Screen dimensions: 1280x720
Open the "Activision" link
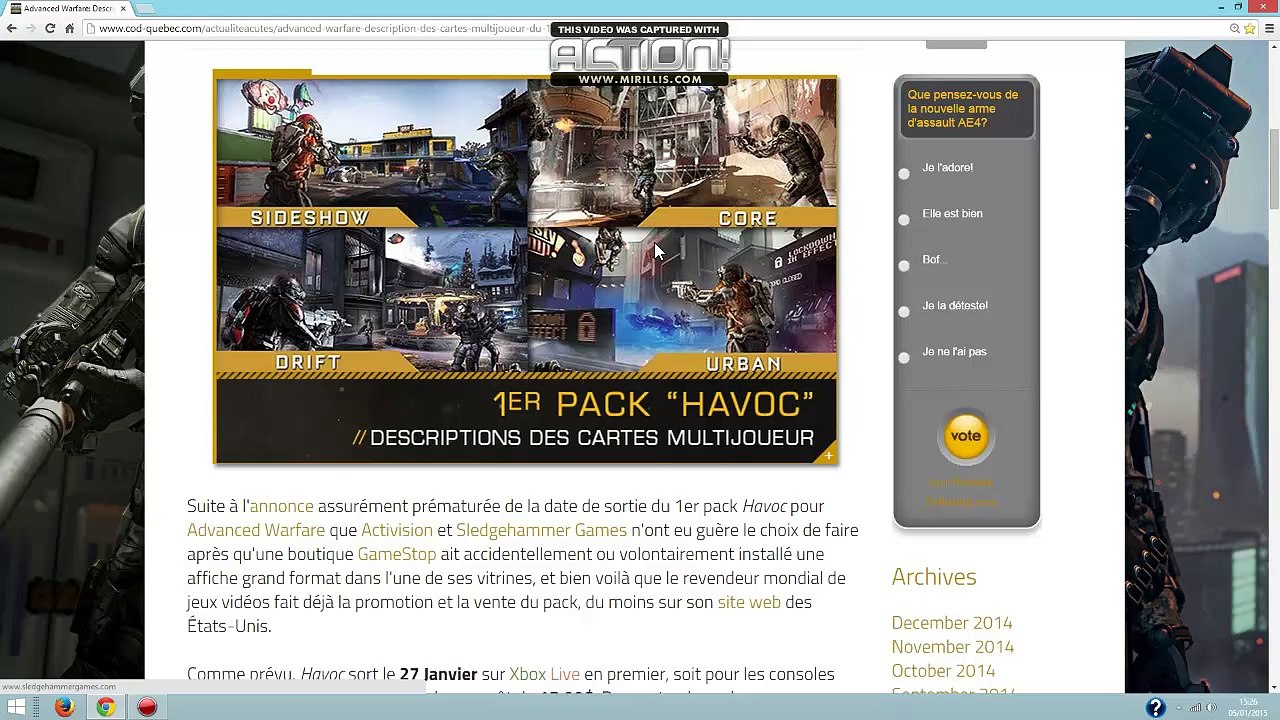[x=397, y=530]
